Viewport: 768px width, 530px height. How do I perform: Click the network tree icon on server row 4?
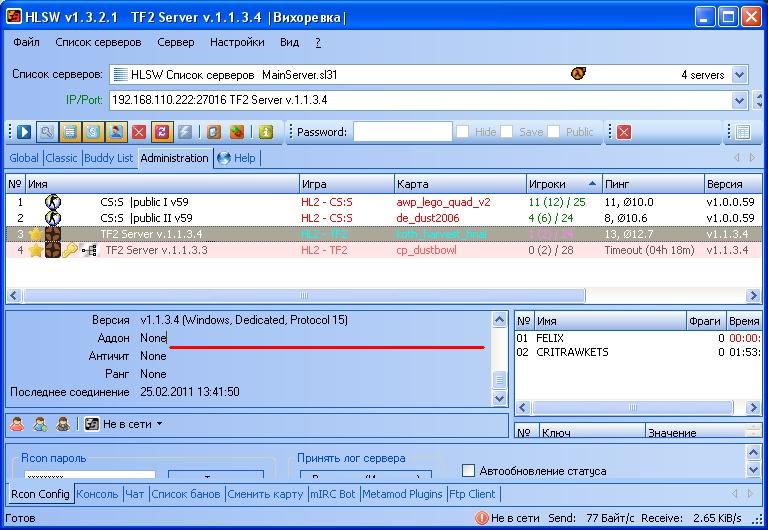pyautogui.click(x=89, y=251)
